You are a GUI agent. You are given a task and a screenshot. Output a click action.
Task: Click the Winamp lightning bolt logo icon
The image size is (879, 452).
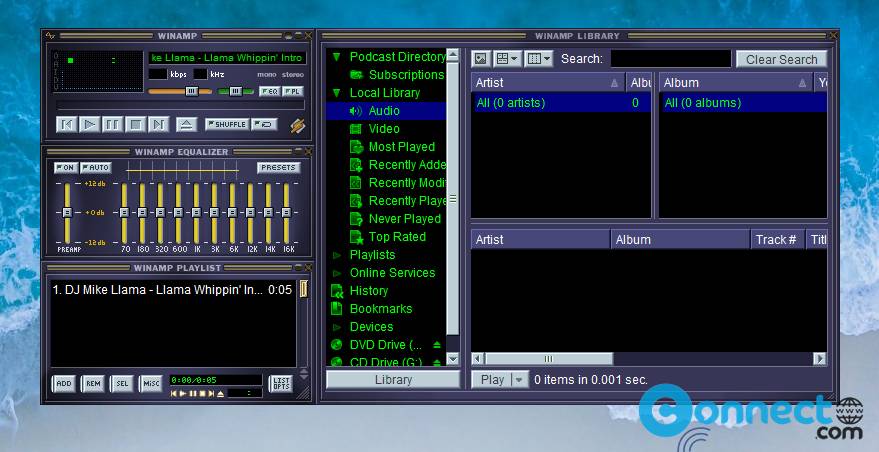[x=298, y=126]
